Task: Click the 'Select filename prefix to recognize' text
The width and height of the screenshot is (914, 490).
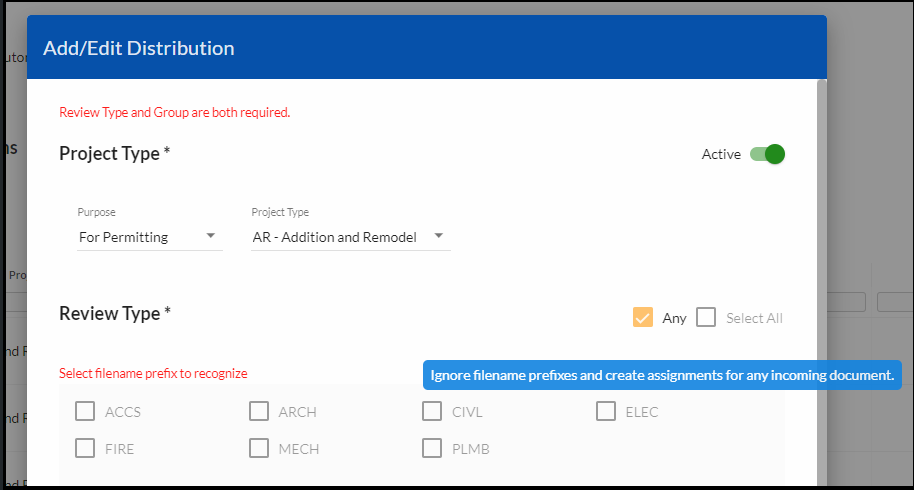Action: (153, 373)
